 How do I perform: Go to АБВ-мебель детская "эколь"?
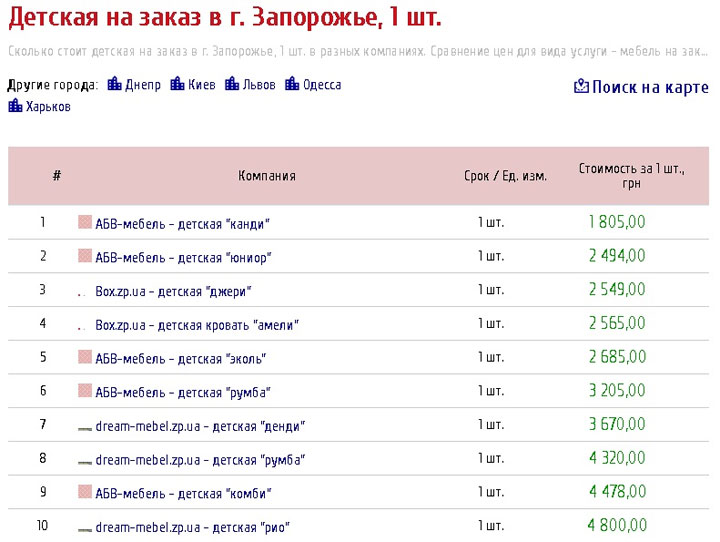181,358
